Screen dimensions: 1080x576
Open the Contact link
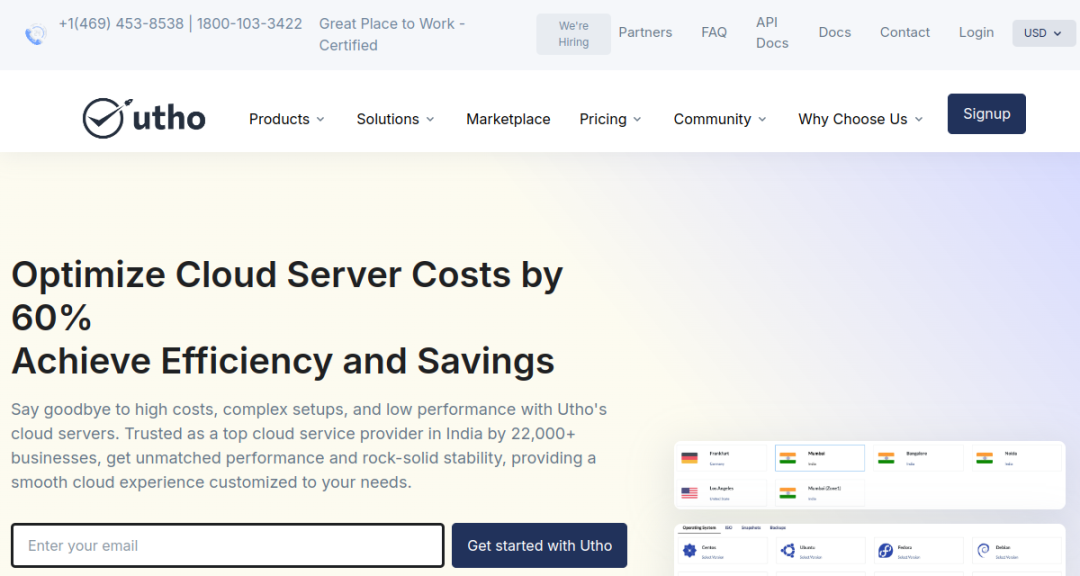905,32
